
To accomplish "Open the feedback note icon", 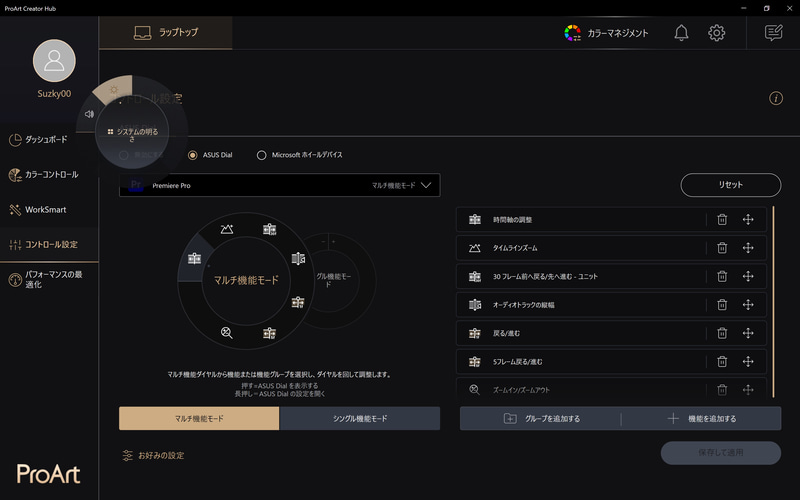I will click(773, 33).
